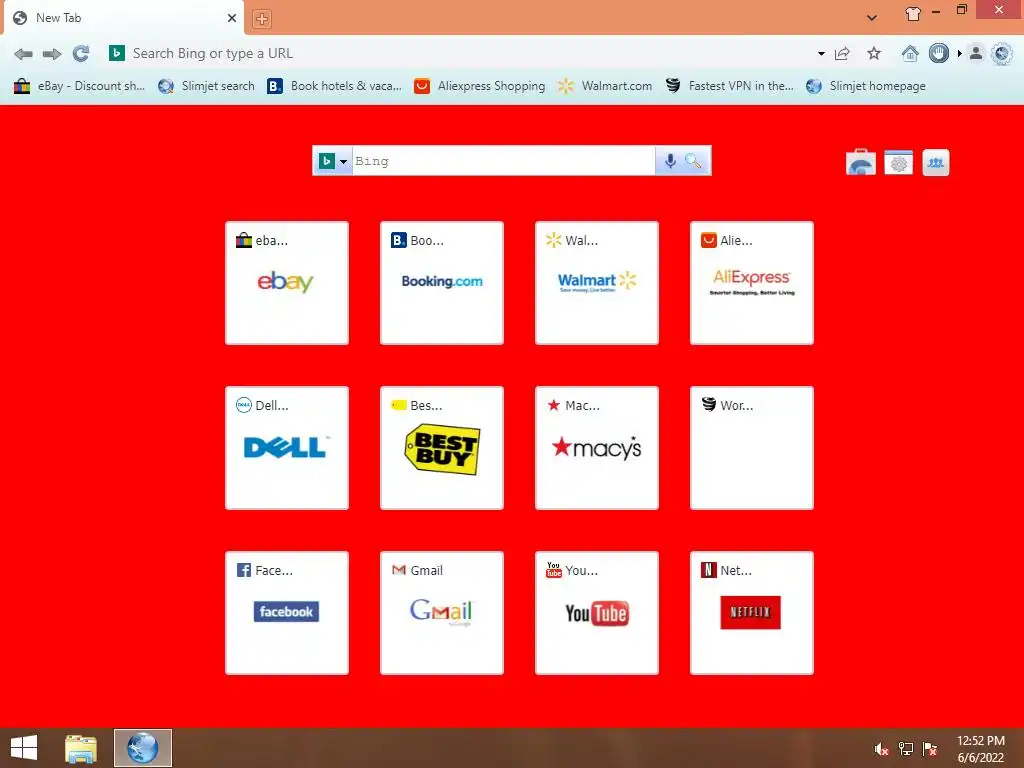
Task: Click the Bing icon in address bar
Action: 117,53
